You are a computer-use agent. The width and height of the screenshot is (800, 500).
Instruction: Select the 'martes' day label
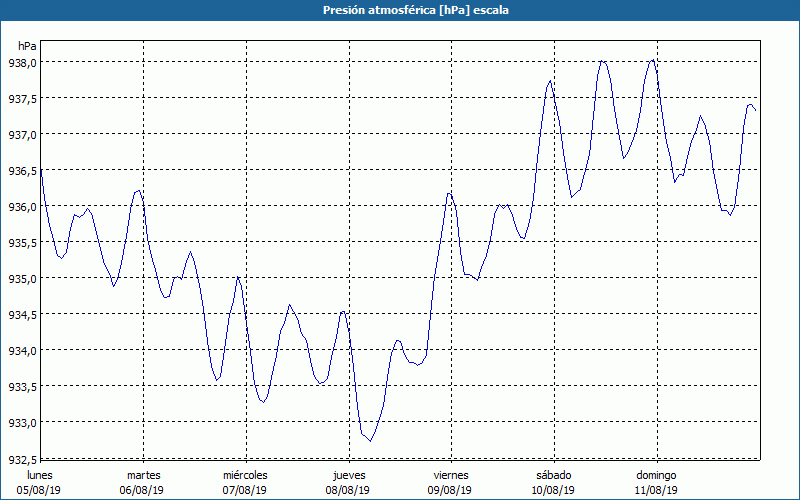144,475
